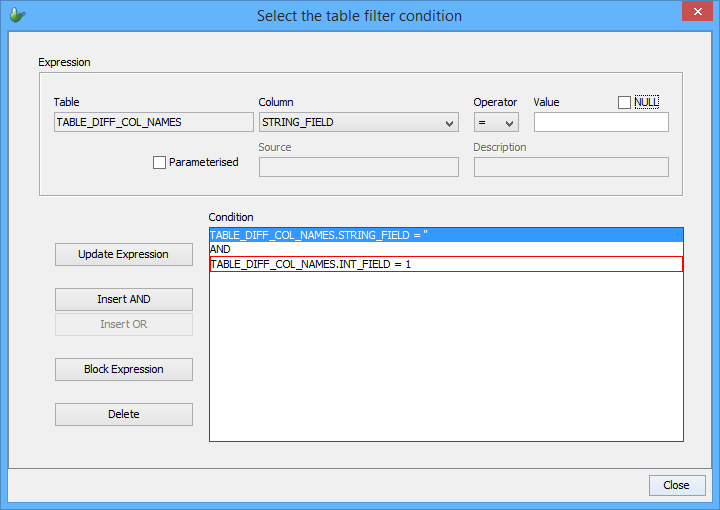Enable the NULL checkbox

point(625,102)
